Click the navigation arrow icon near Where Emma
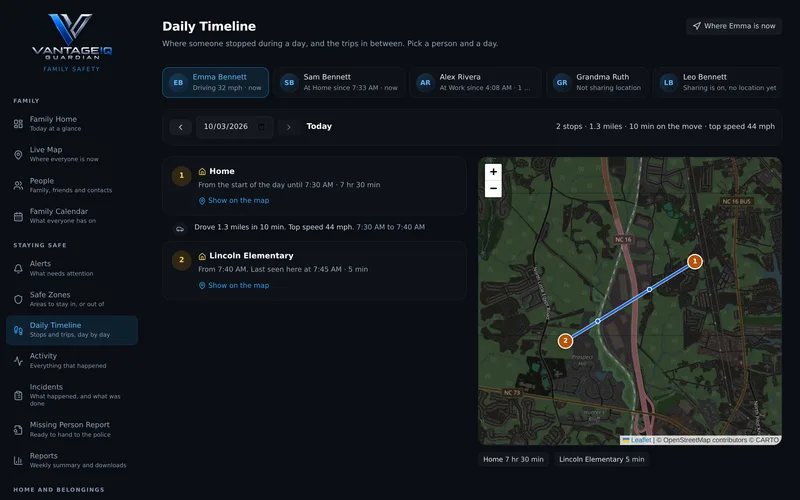The image size is (800, 500). pyautogui.click(x=696, y=26)
